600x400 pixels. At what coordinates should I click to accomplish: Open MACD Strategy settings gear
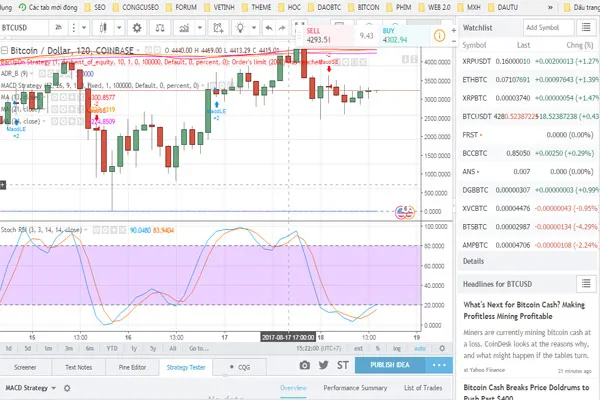67,388
